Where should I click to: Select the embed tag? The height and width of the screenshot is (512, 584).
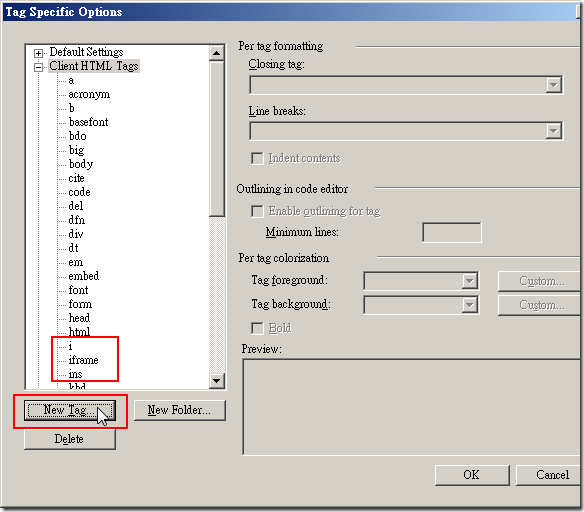pyautogui.click(x=84, y=276)
